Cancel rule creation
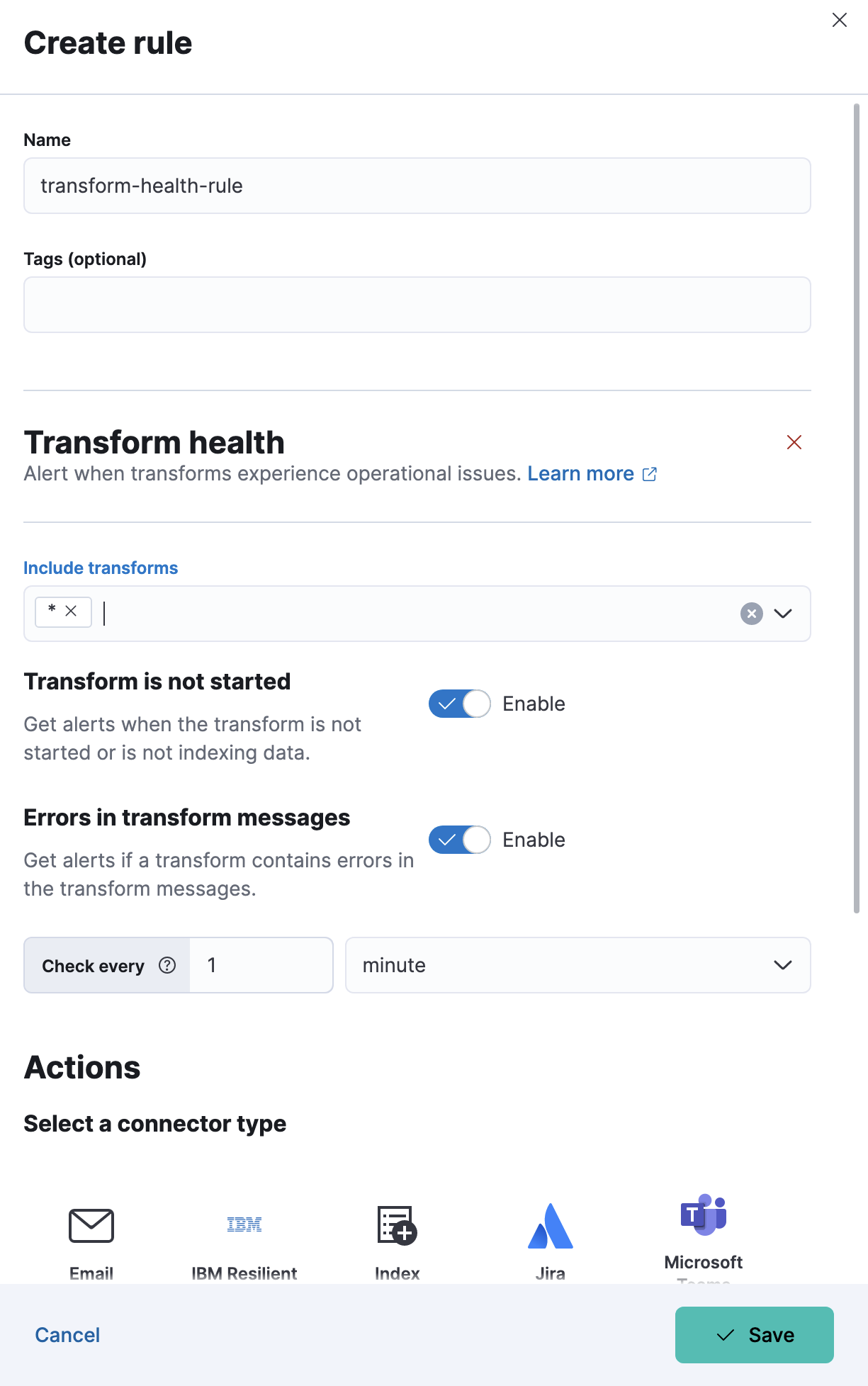 tap(67, 1335)
